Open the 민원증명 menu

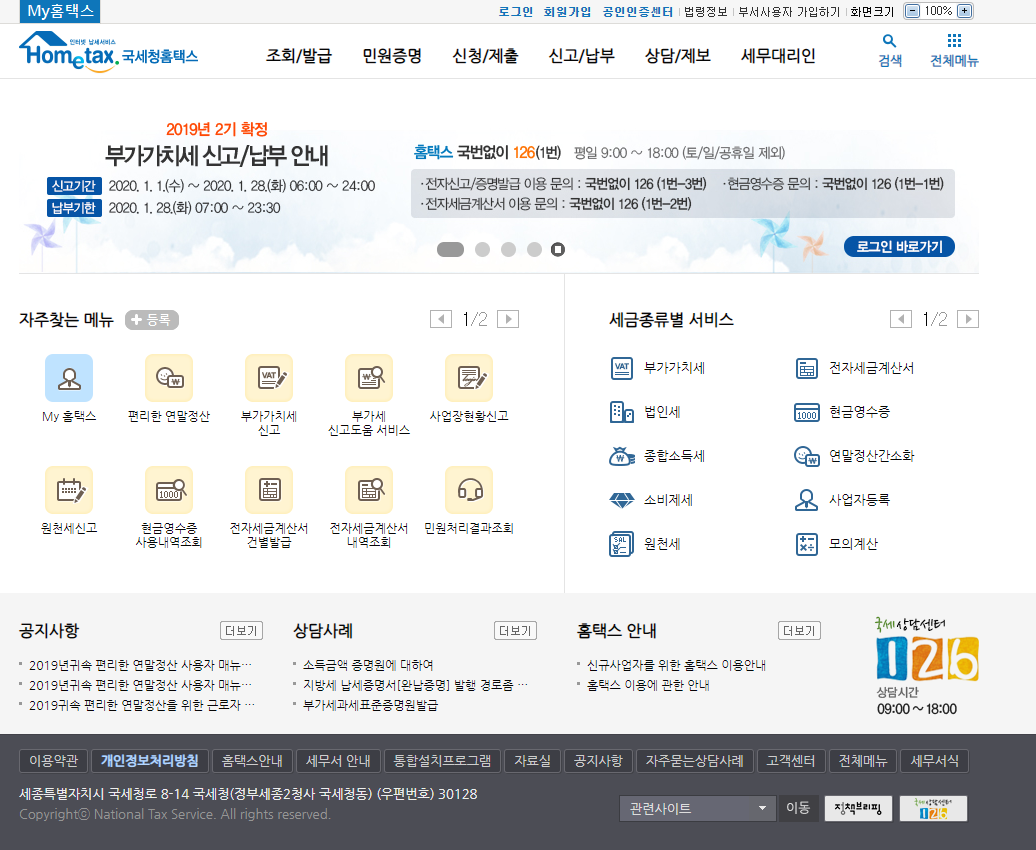point(392,56)
